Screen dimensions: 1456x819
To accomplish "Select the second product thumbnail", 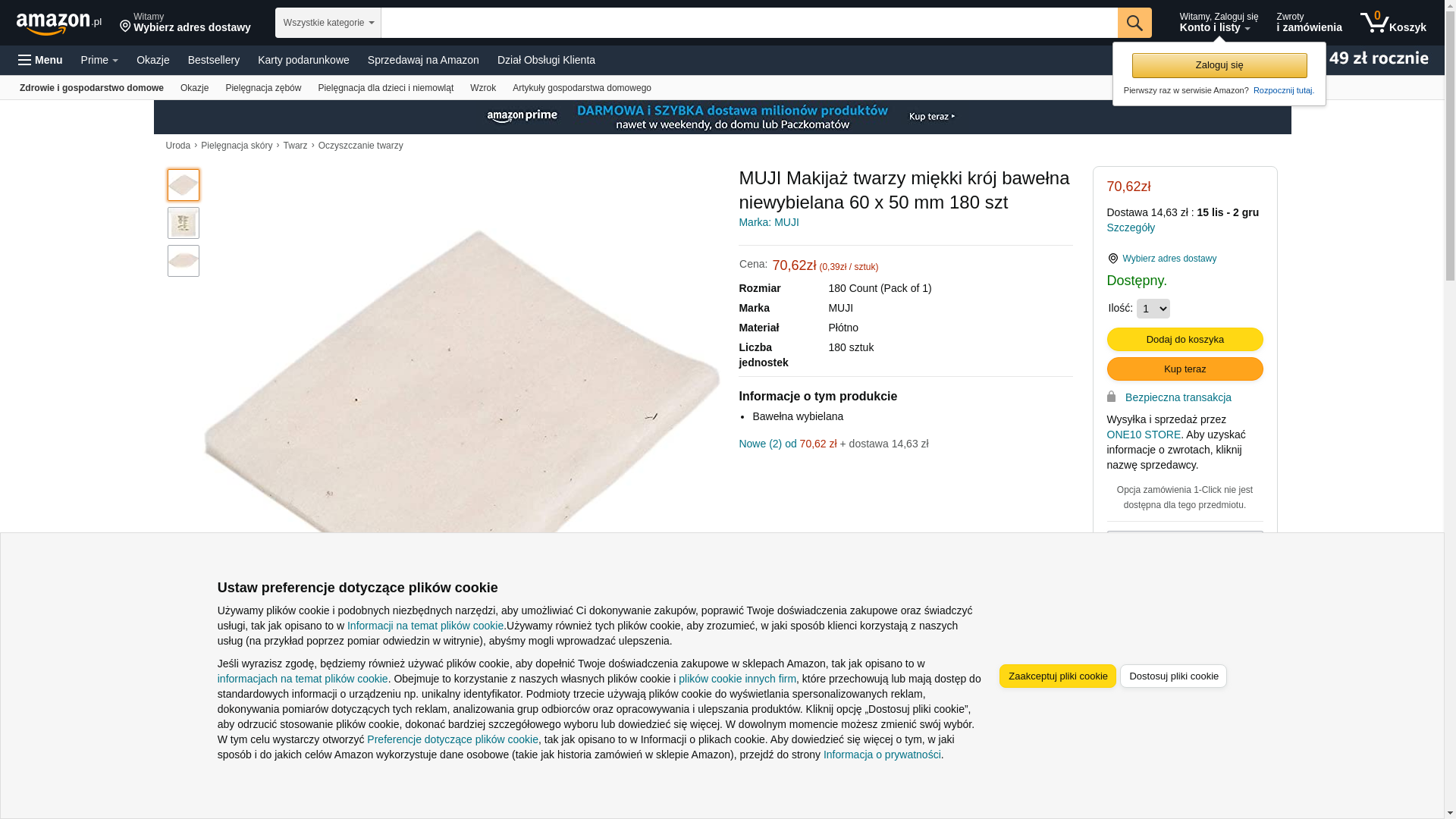I will coord(184,223).
